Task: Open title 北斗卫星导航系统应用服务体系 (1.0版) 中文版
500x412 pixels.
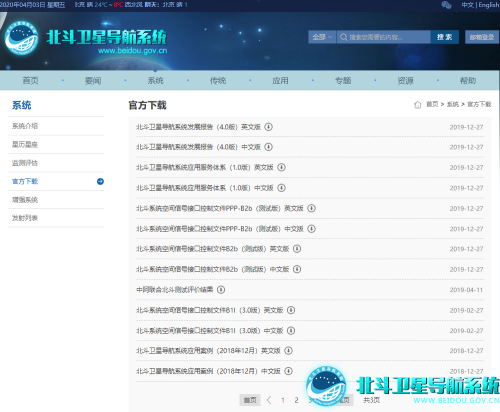Action: click(x=205, y=188)
